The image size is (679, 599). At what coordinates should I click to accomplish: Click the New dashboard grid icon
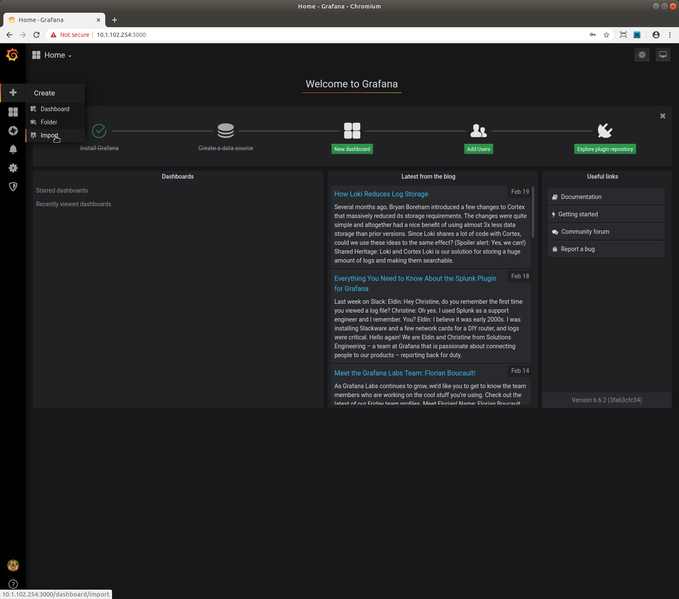[352, 131]
